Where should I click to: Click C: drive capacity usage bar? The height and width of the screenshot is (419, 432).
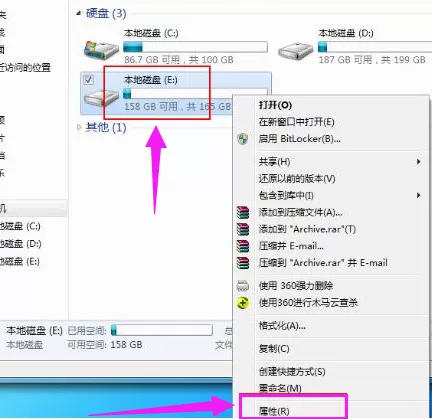[x=195, y=47]
